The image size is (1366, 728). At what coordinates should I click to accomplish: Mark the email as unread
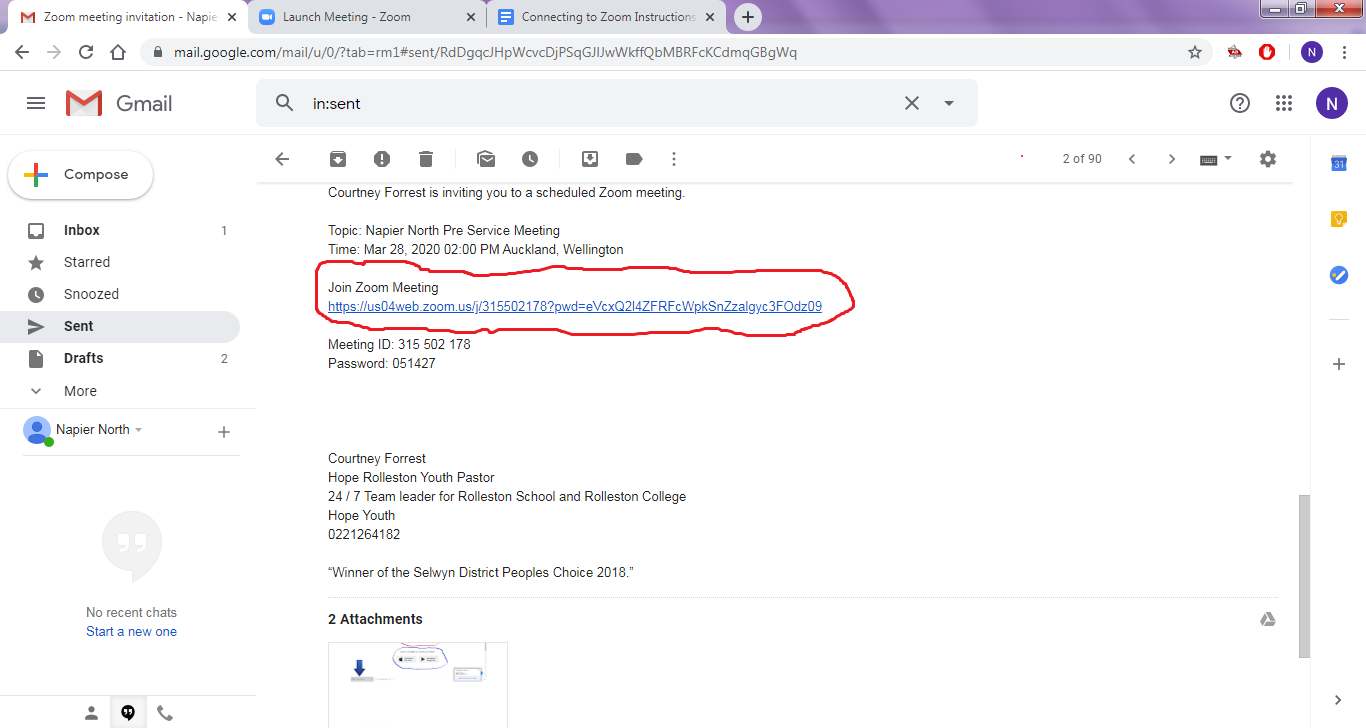pyautogui.click(x=486, y=159)
